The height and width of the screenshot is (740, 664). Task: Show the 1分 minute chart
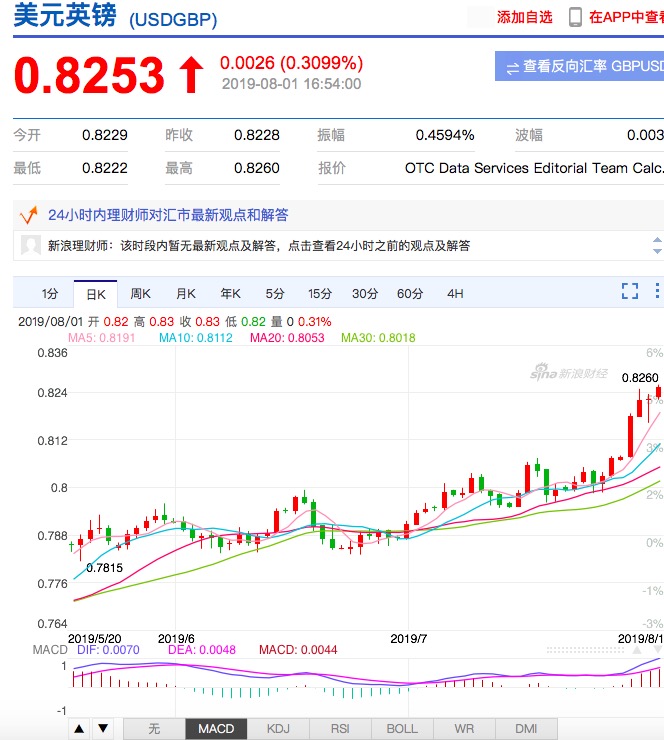tap(50, 294)
